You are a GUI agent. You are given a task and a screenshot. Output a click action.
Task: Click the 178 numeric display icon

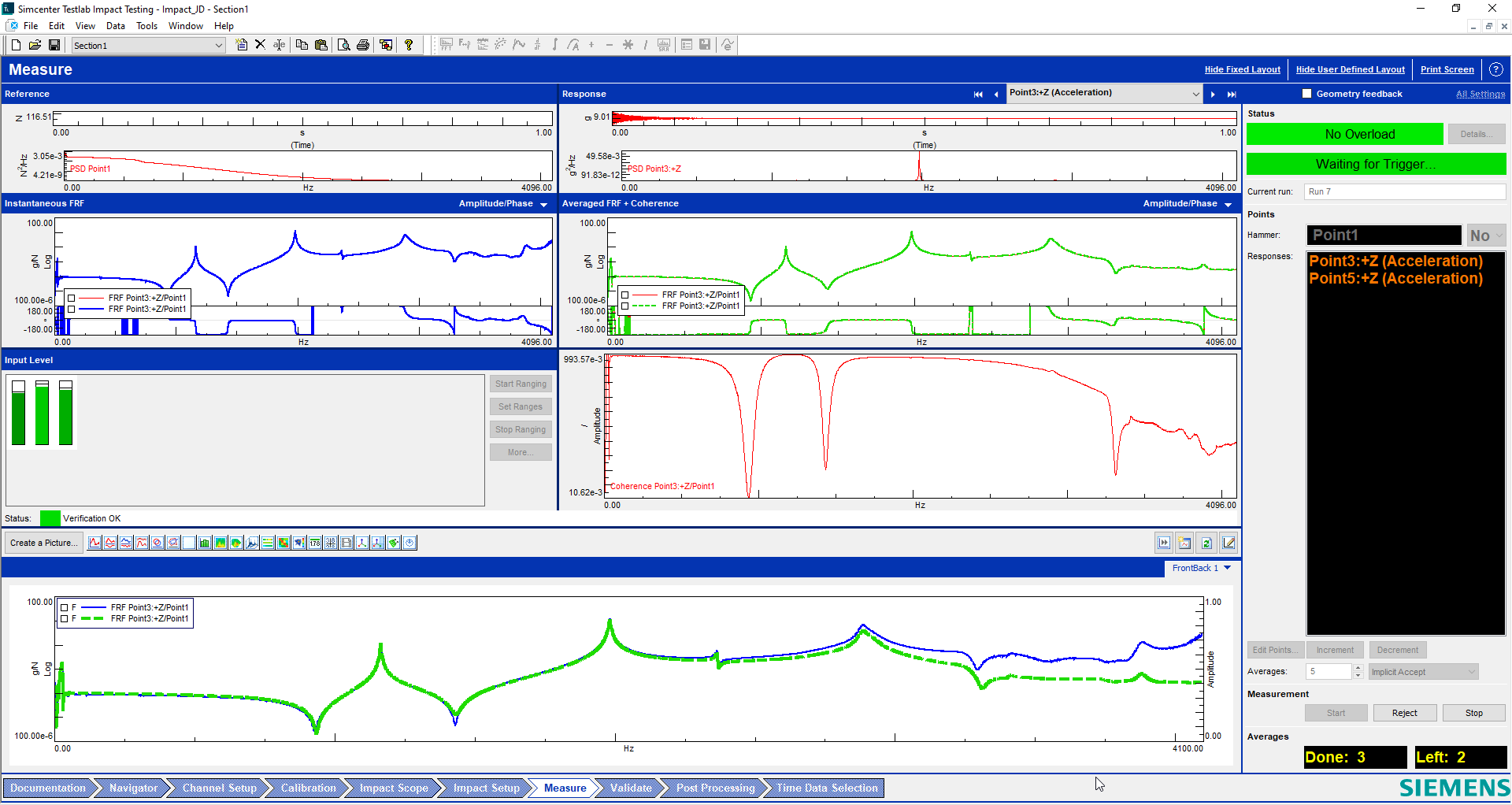pyautogui.click(x=315, y=543)
